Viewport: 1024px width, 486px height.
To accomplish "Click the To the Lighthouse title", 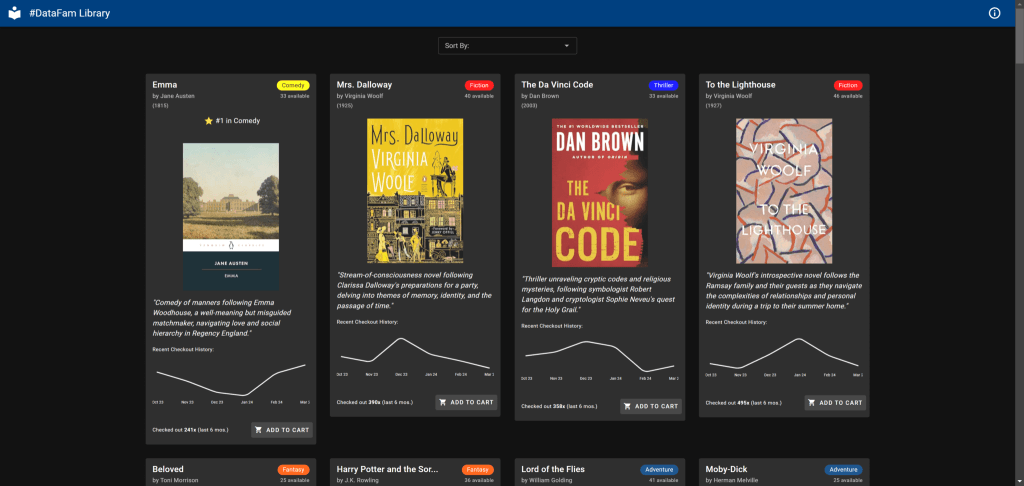I will coord(740,85).
